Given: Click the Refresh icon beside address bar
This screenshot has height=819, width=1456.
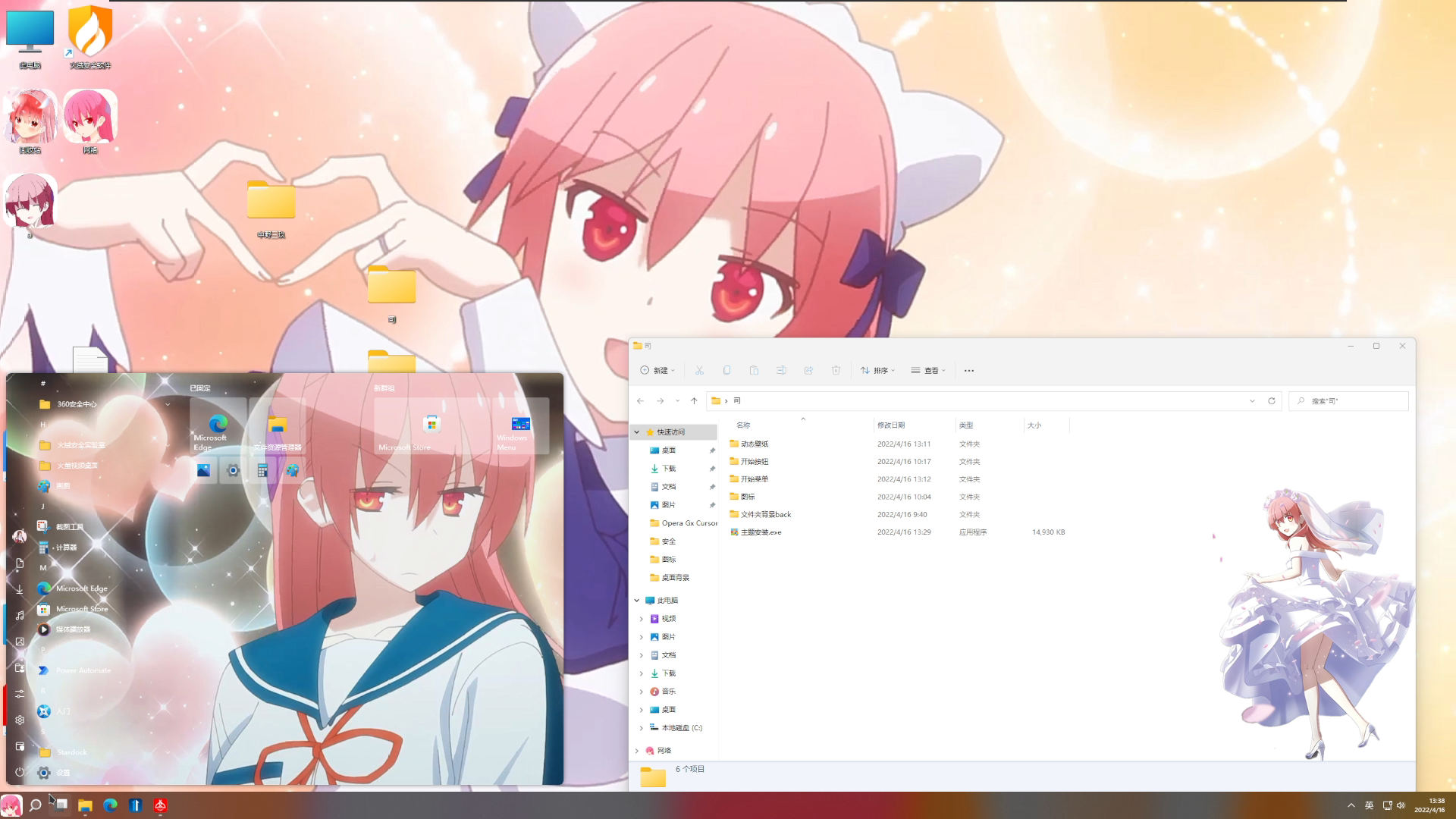Looking at the screenshot, I should tap(1272, 401).
